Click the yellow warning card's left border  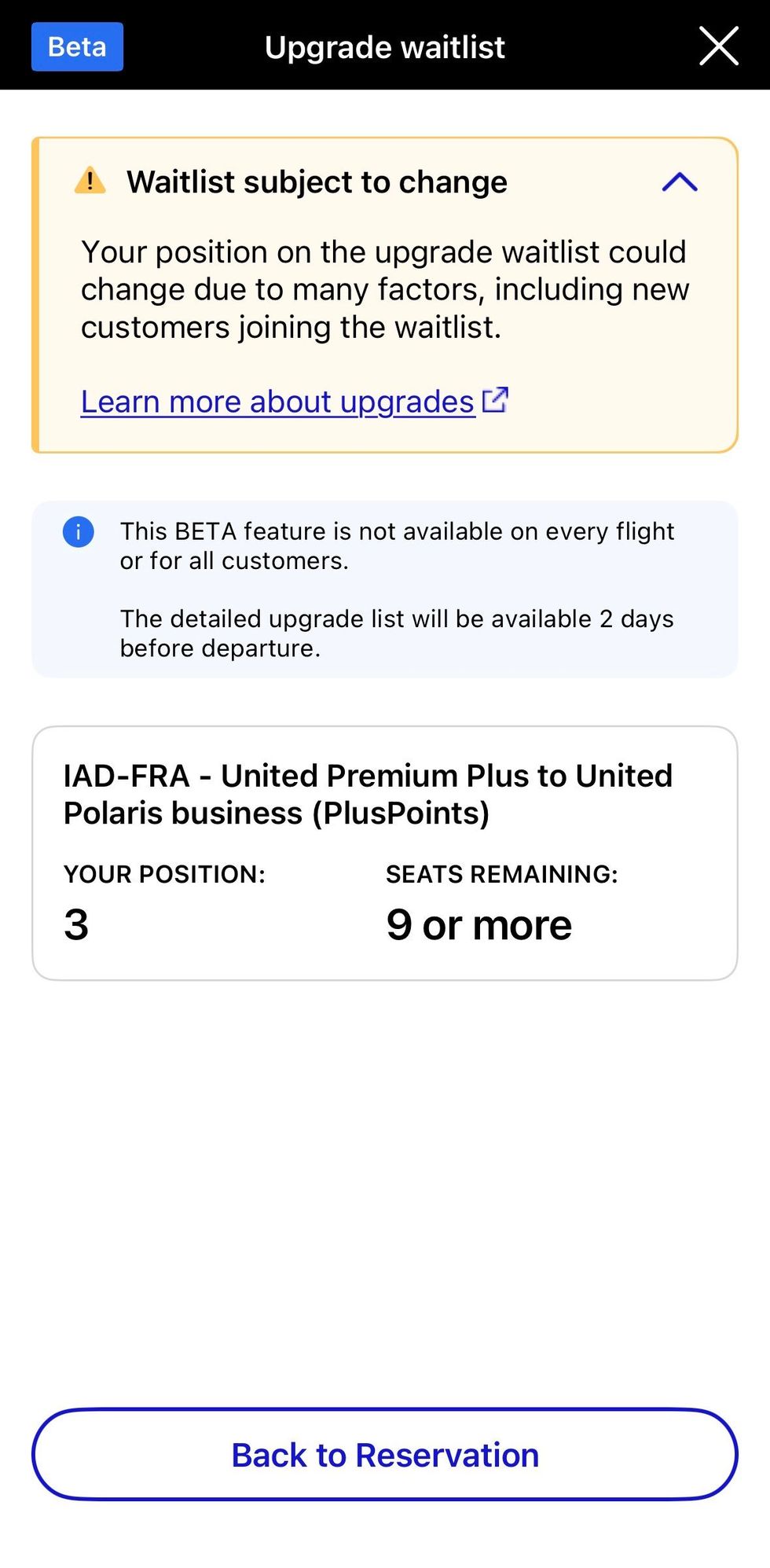35,295
